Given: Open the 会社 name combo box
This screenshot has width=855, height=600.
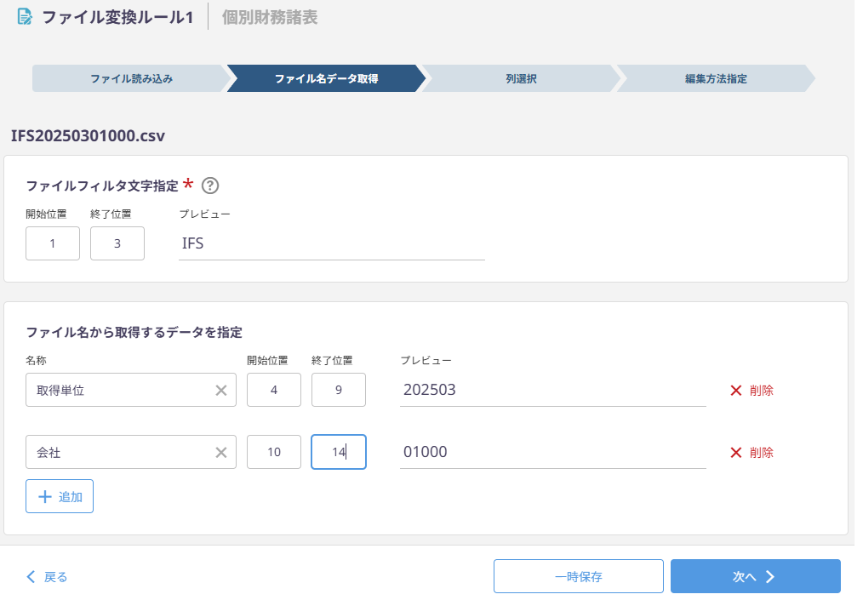Looking at the screenshot, I should pos(131,452).
